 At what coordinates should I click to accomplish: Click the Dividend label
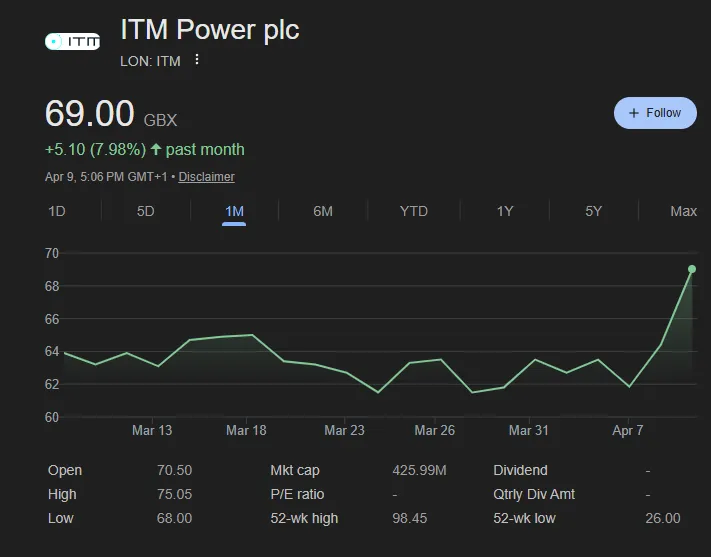pyautogui.click(x=521, y=470)
